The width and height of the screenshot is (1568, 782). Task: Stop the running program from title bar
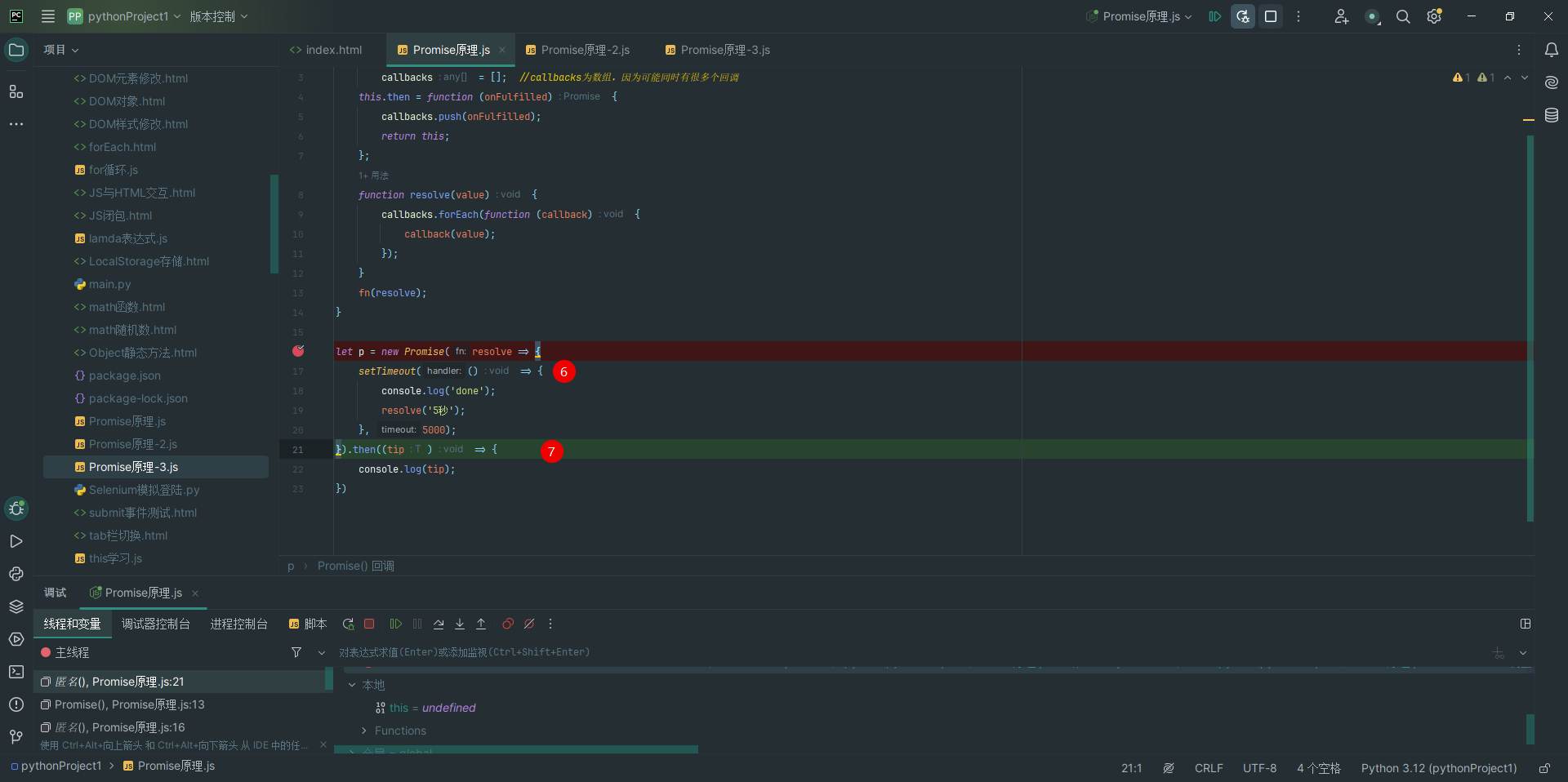(x=1271, y=16)
